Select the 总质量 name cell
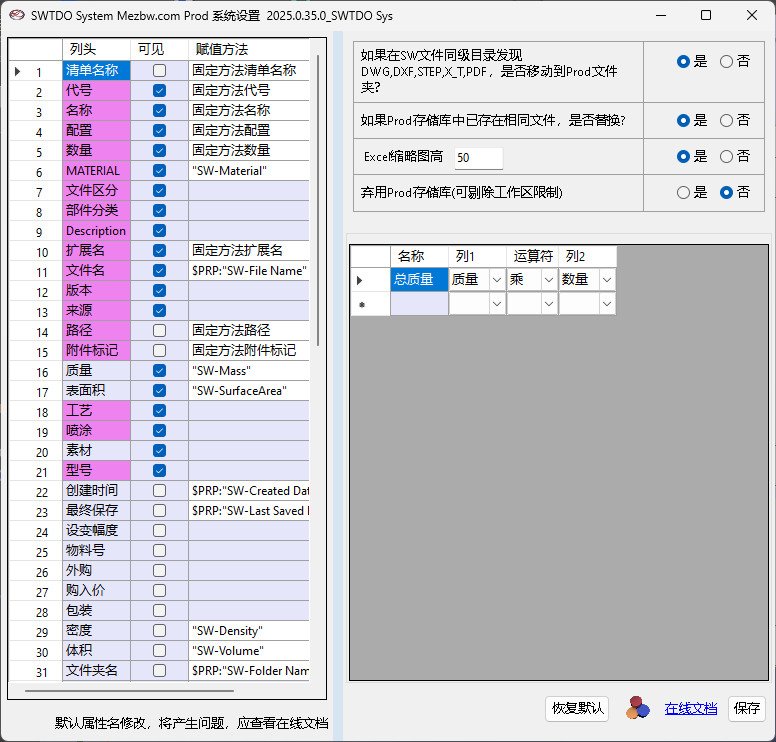Screen dimensions: 776x742 [x=419, y=280]
